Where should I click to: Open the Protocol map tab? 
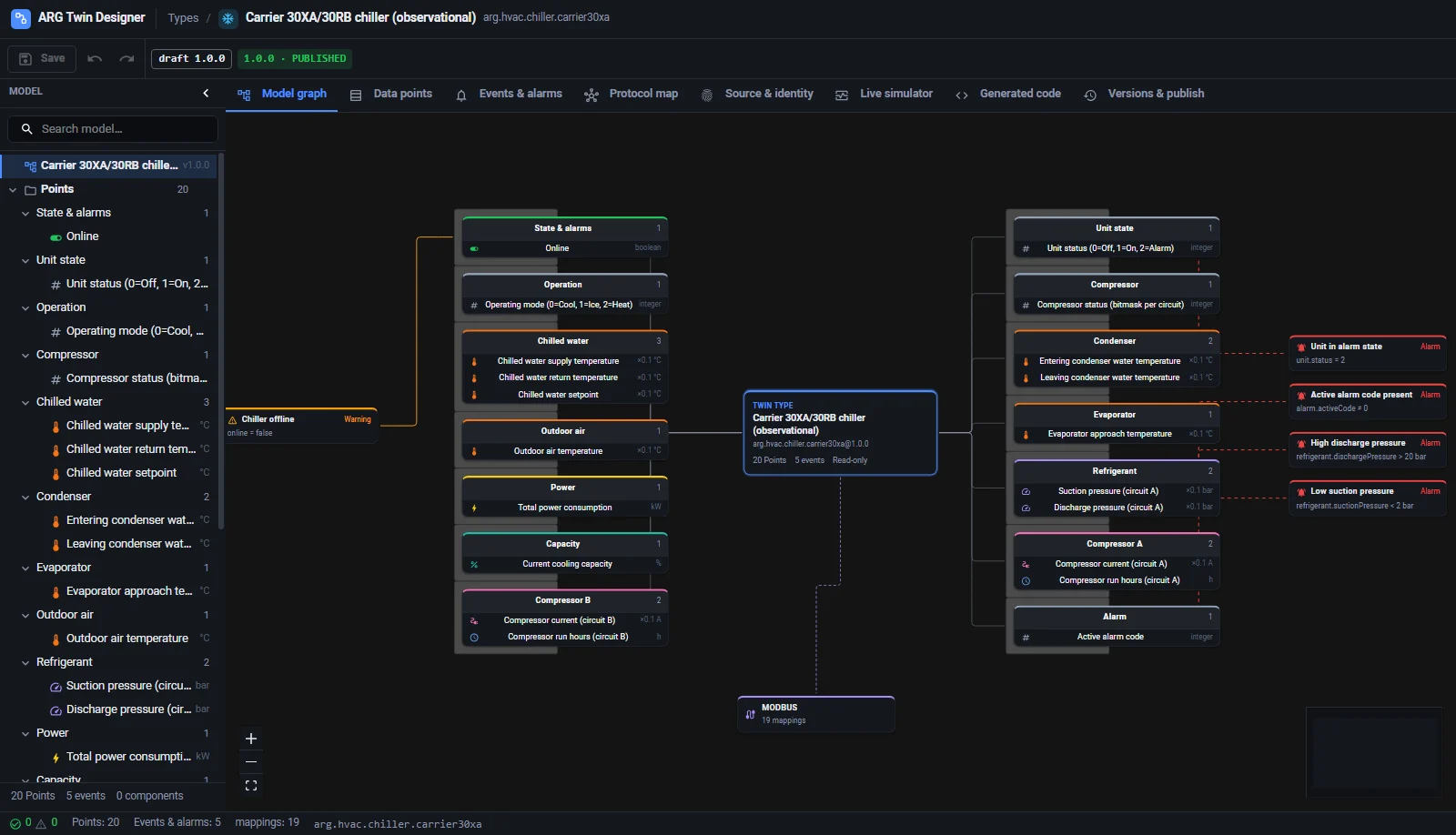click(632, 94)
